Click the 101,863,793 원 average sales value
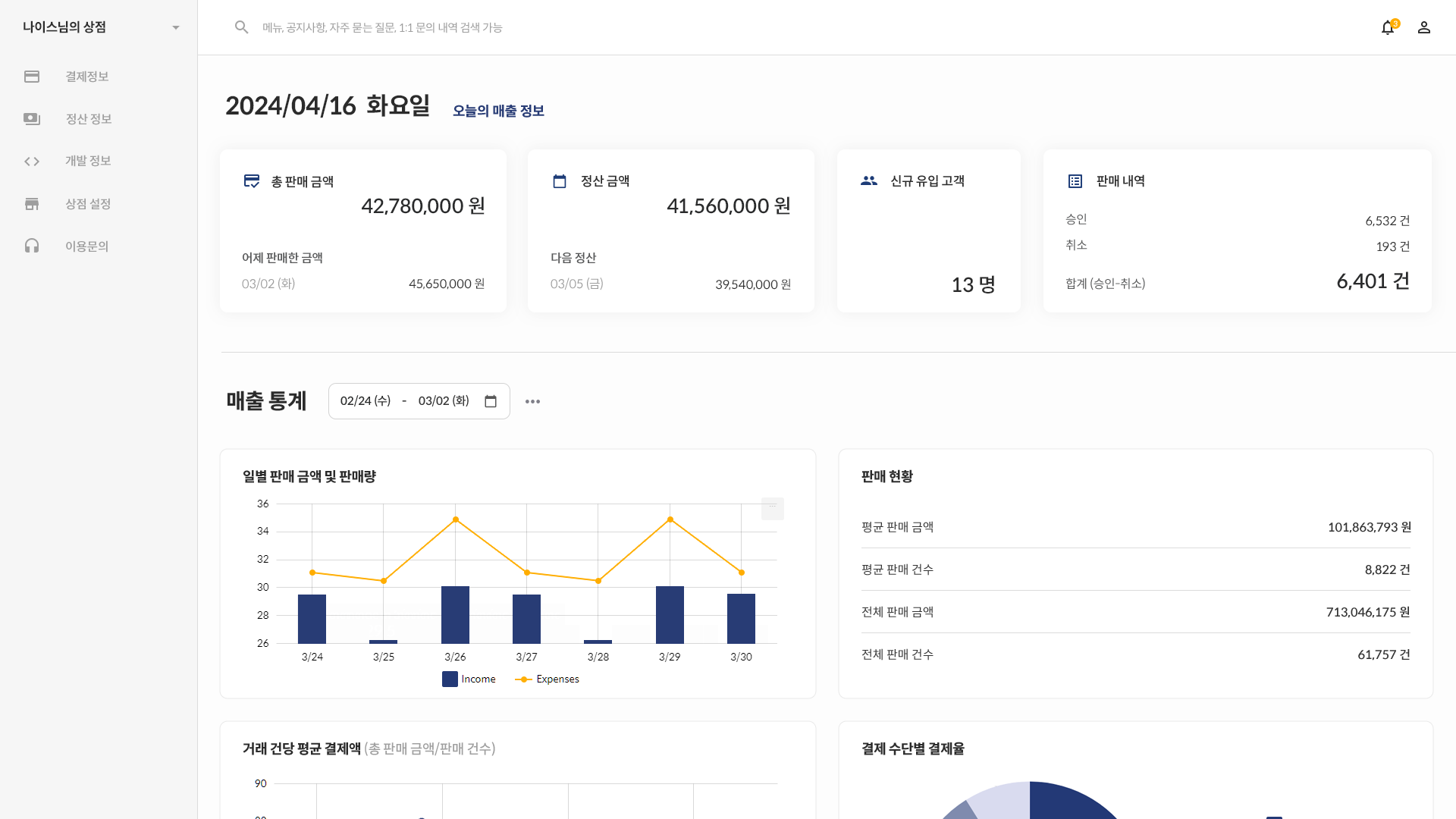 point(1370,527)
